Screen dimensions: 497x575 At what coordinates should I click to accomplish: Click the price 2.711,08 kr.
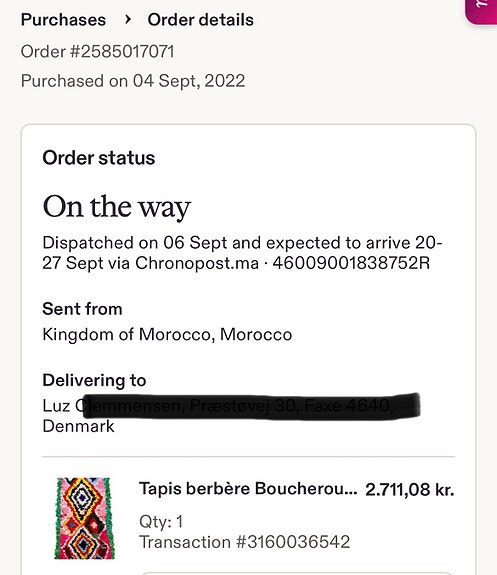pyautogui.click(x=410, y=490)
